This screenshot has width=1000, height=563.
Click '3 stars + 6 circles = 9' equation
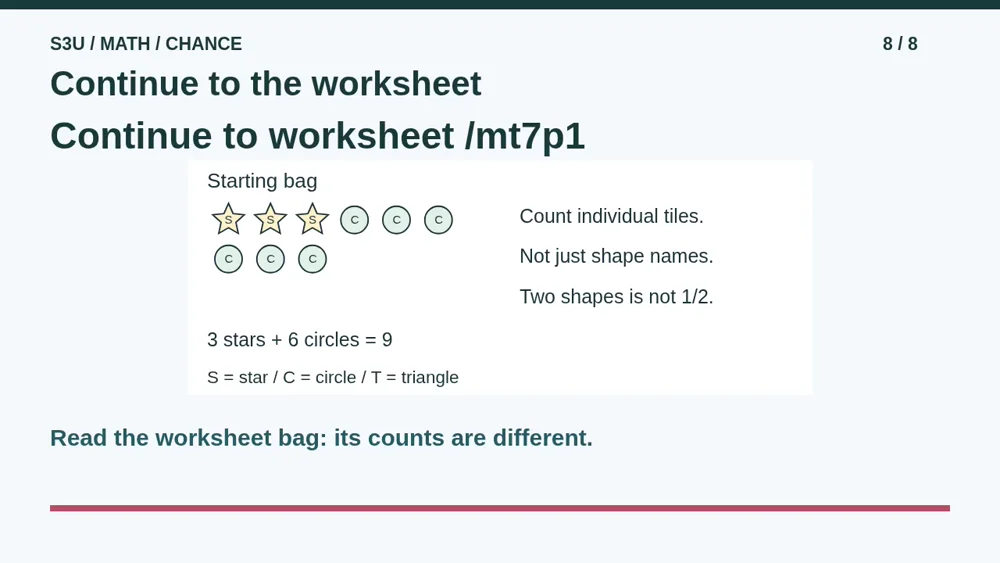pyautogui.click(x=300, y=340)
